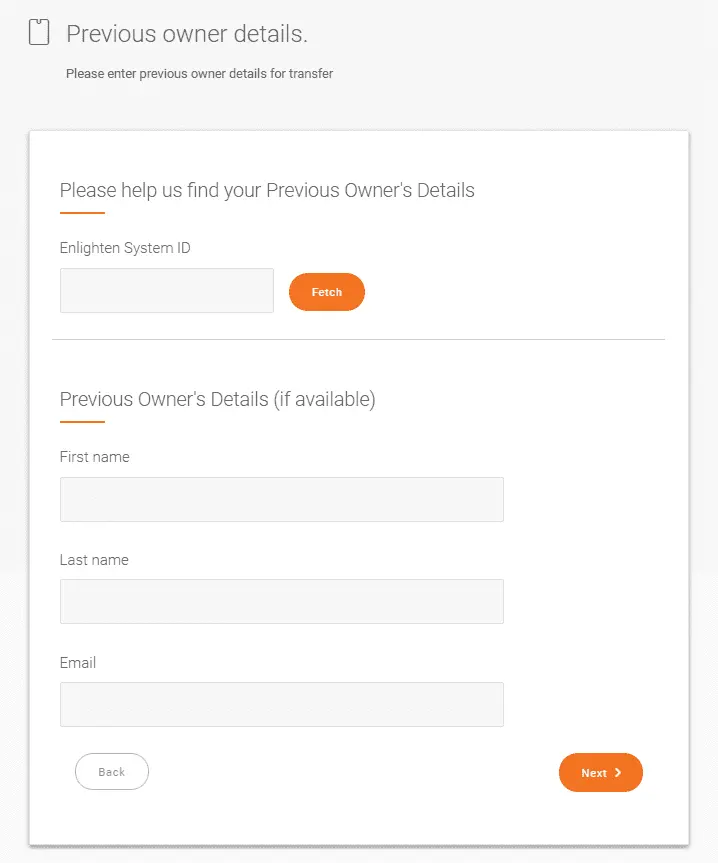This screenshot has height=863, width=718.
Task: Click the "Previous owner details." page heading
Action: click(x=187, y=34)
